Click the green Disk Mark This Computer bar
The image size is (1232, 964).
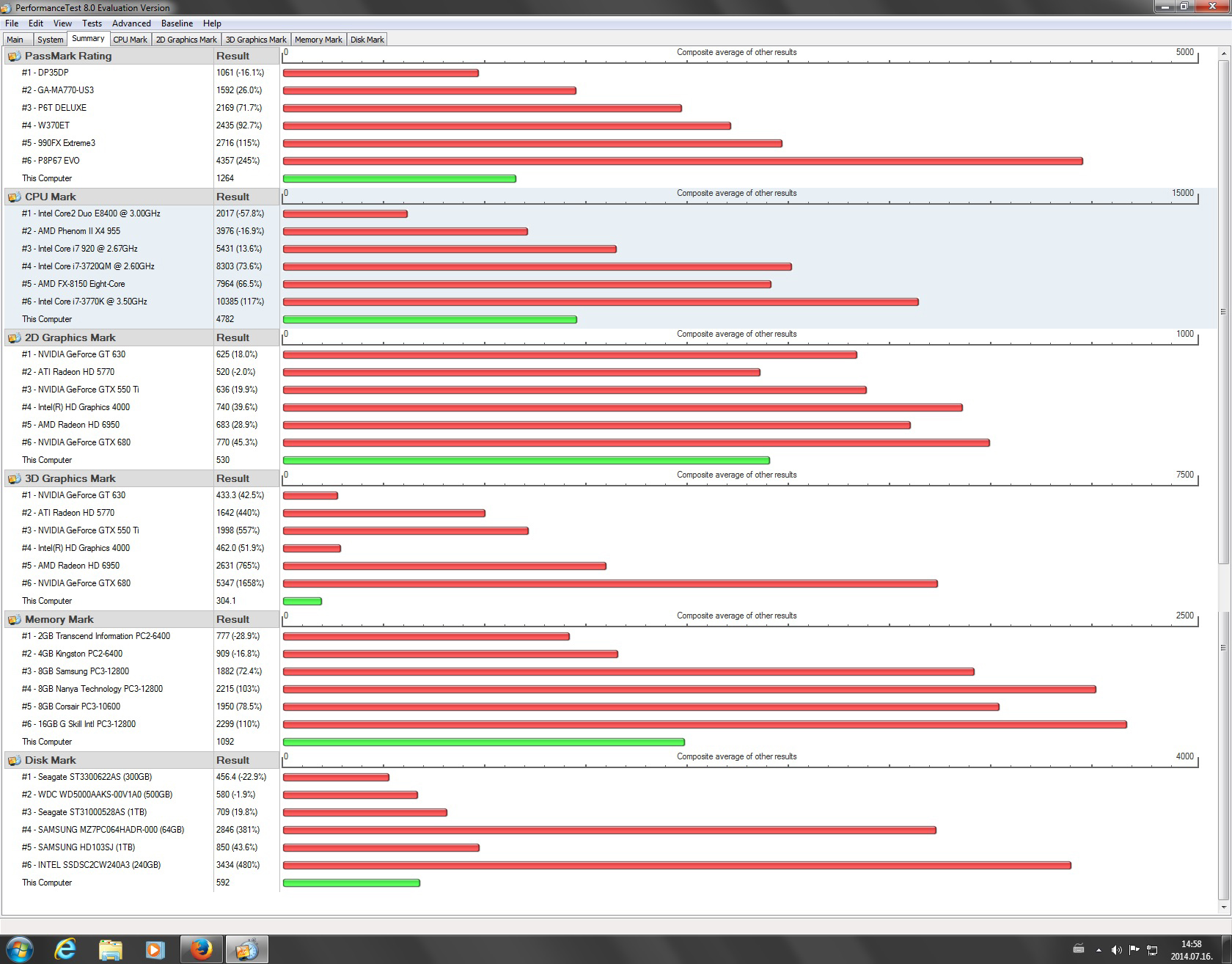pyautogui.click(x=351, y=883)
